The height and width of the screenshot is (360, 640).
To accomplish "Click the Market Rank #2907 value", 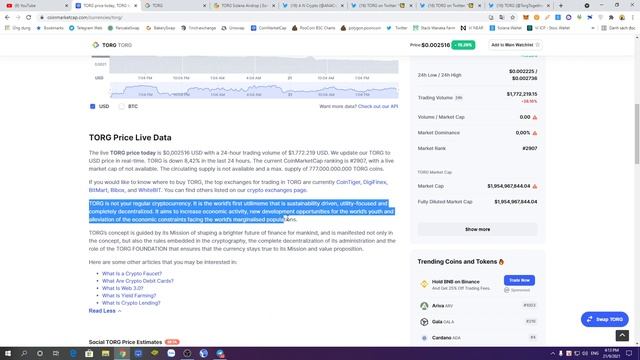I will pos(529,149).
